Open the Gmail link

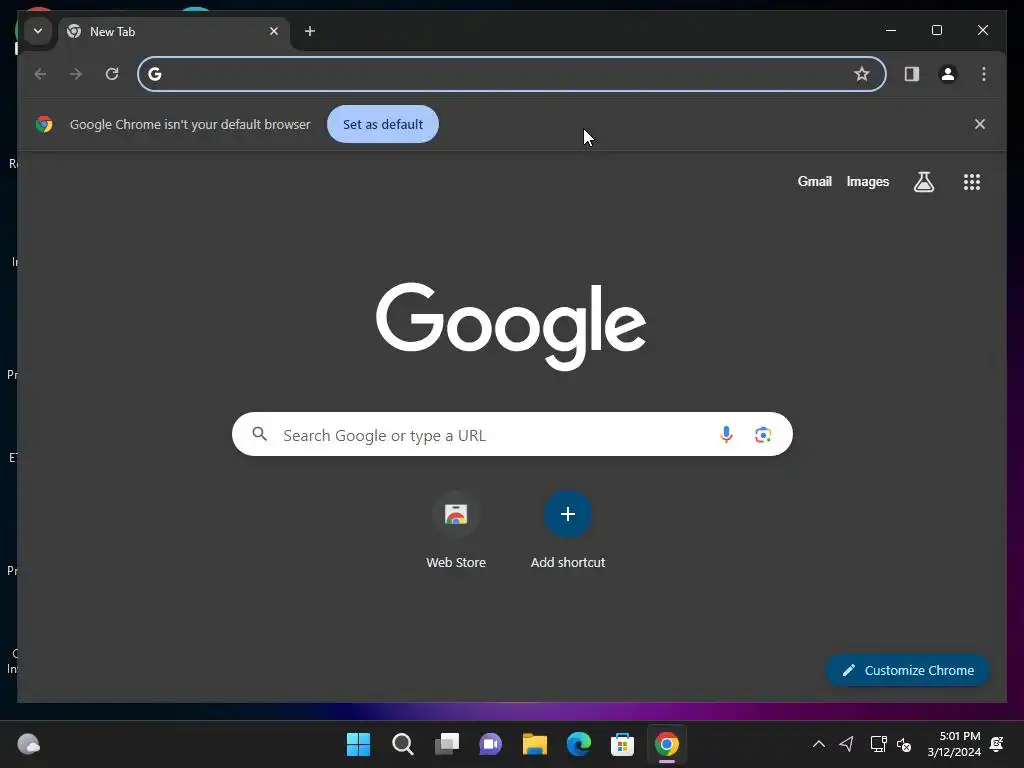click(x=814, y=182)
